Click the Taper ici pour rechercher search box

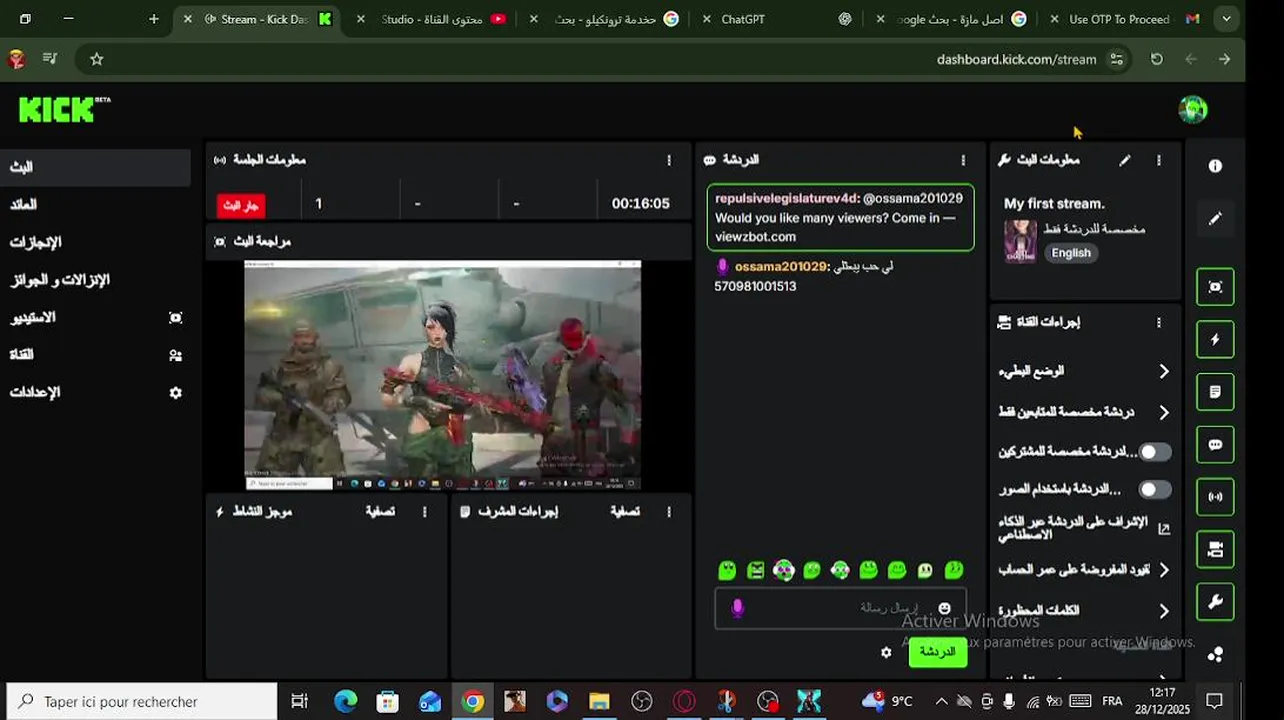pos(142,701)
